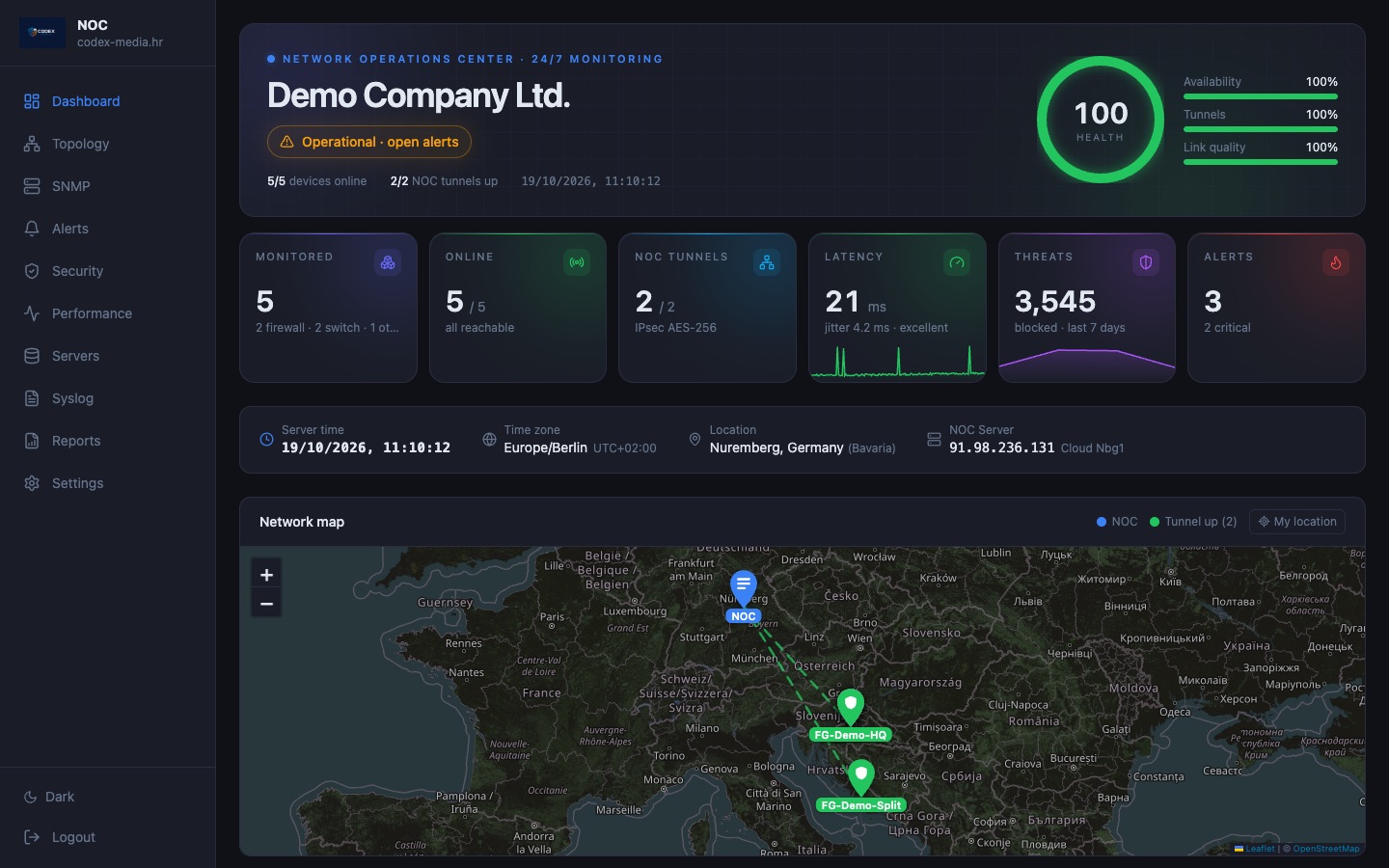Click the 'Tunnel up (2)' legend entry
Screen dimensions: 1389x868
pyautogui.click(x=1193, y=522)
